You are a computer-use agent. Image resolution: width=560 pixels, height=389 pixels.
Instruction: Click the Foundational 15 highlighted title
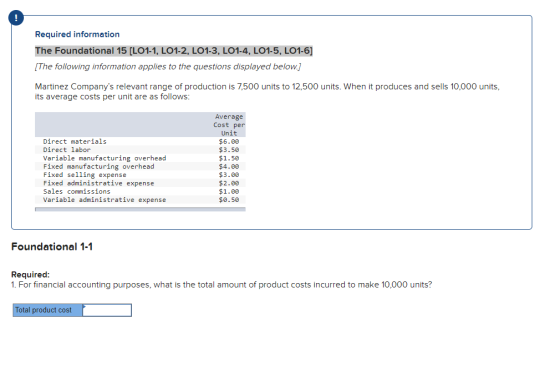coord(174,51)
